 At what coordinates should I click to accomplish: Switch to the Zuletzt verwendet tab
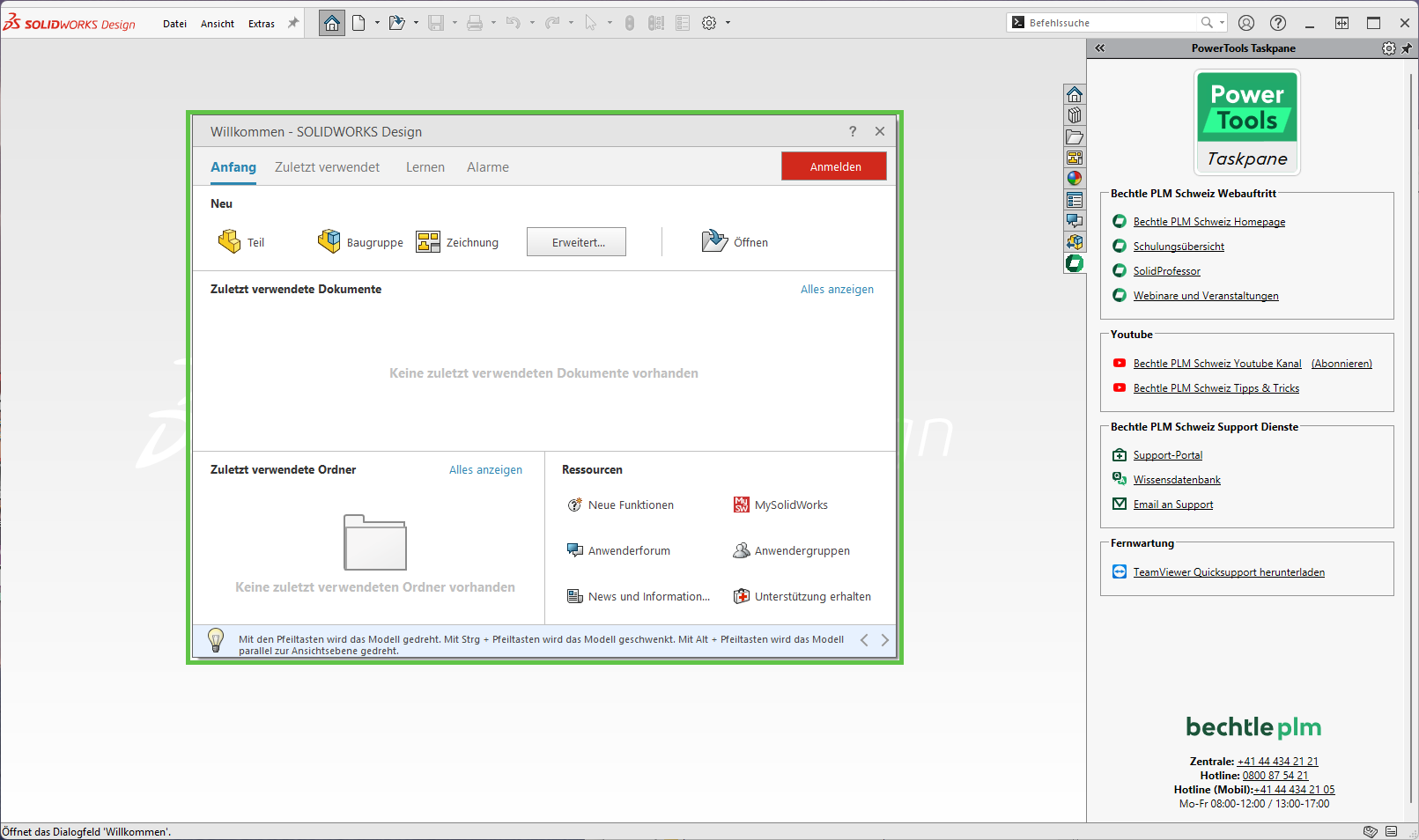(327, 167)
